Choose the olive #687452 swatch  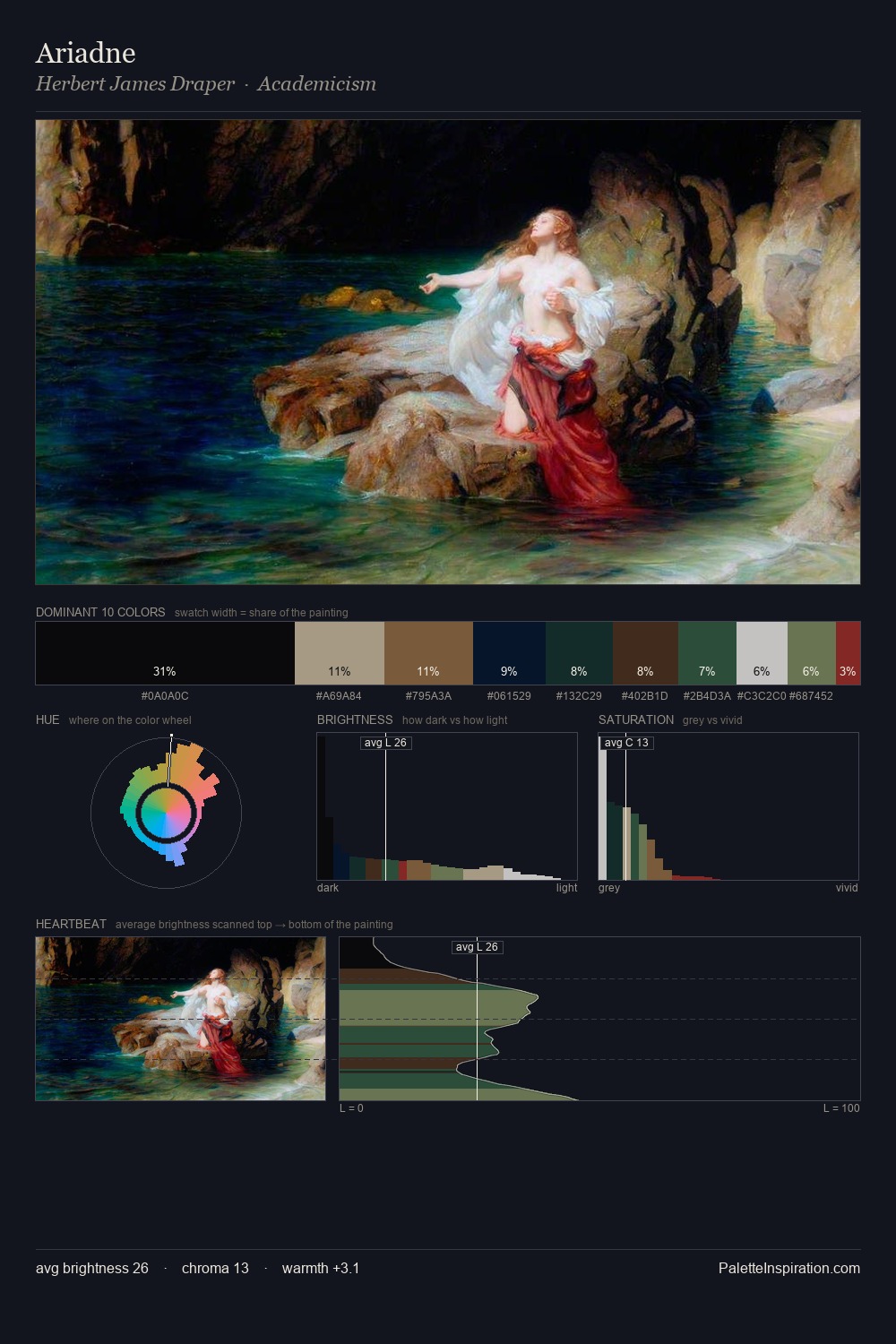[812, 653]
